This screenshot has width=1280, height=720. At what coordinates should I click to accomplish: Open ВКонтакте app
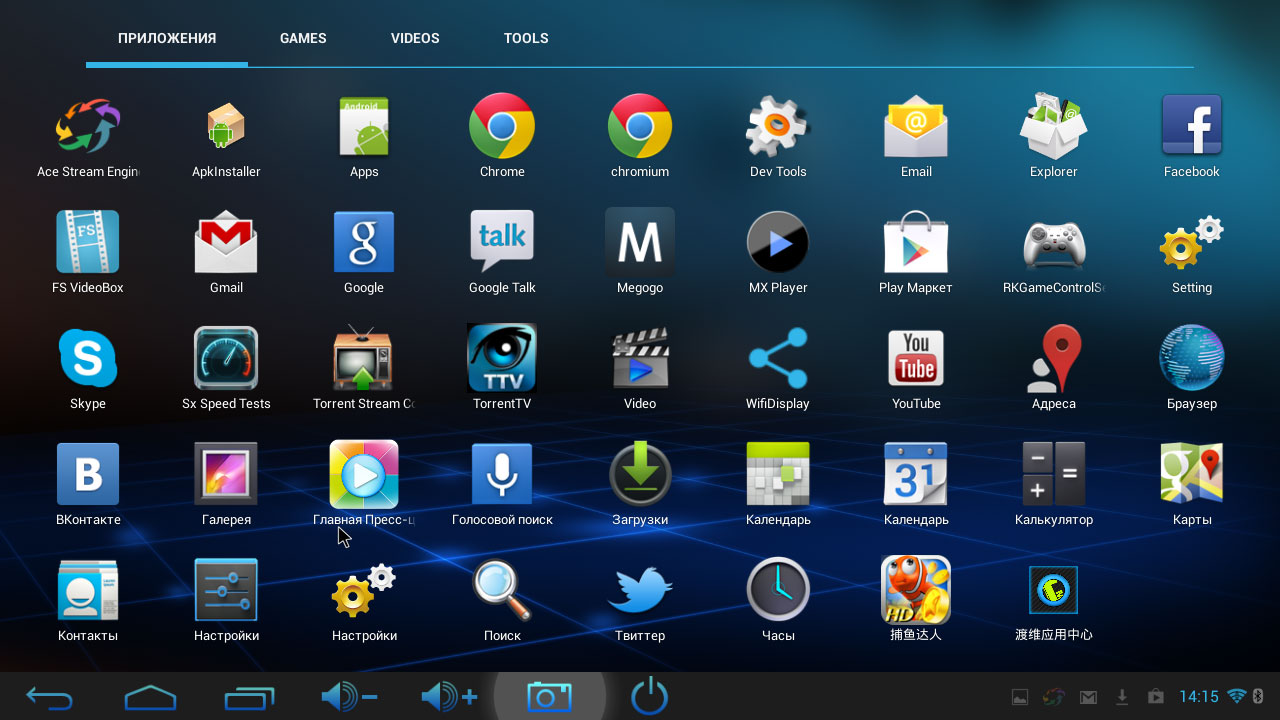[x=88, y=474]
